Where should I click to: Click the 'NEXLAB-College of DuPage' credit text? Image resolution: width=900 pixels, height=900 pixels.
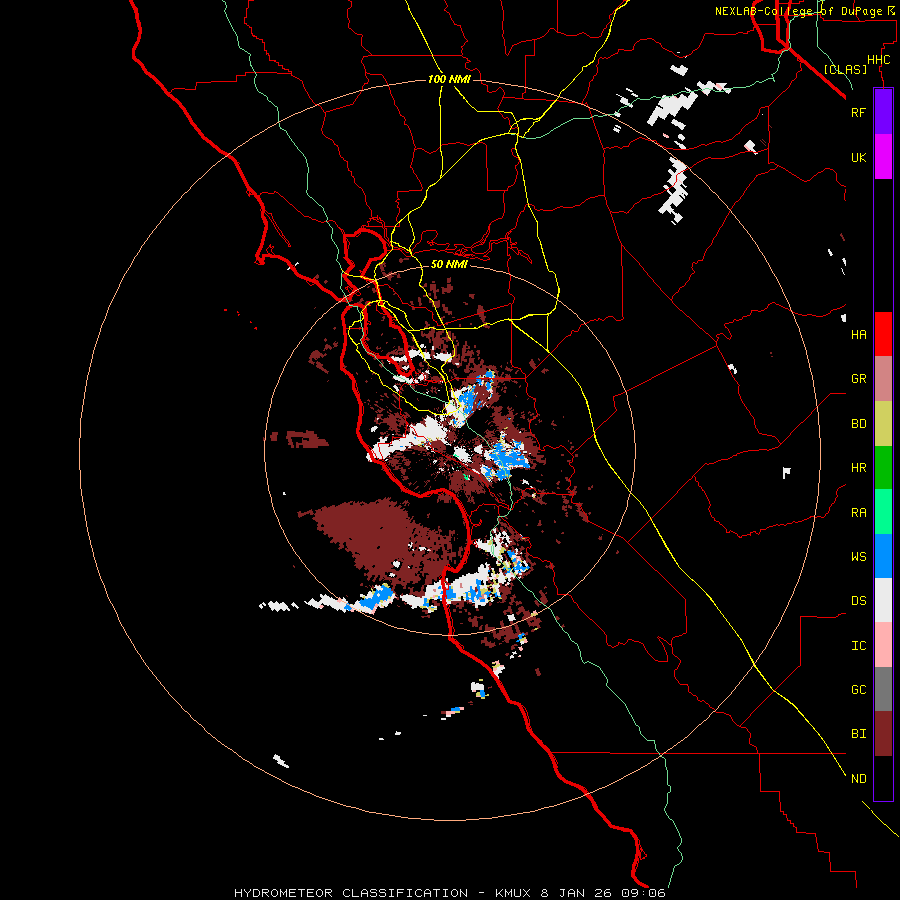coord(798,11)
